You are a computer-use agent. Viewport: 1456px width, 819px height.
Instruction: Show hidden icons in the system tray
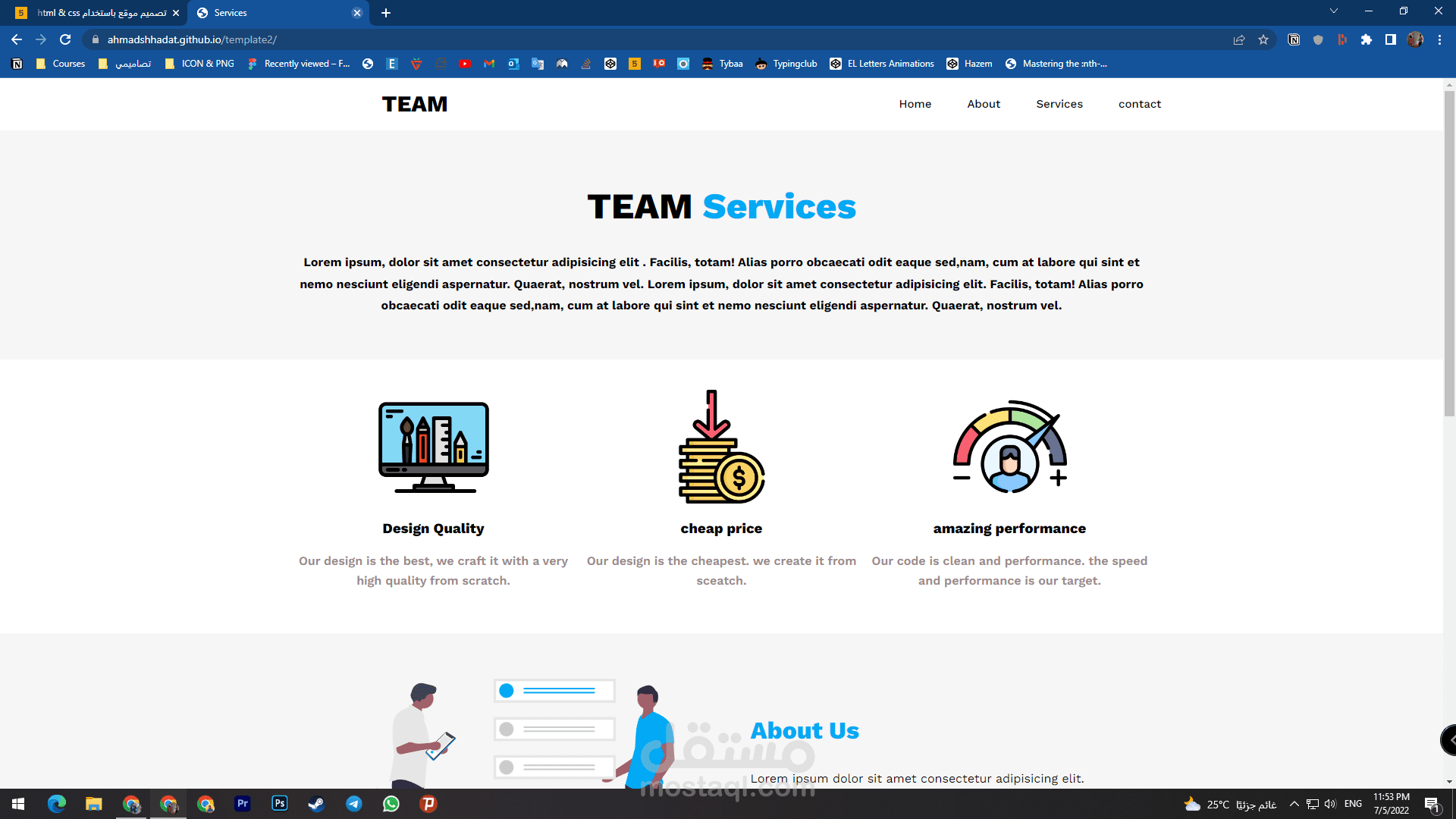coord(1294,803)
